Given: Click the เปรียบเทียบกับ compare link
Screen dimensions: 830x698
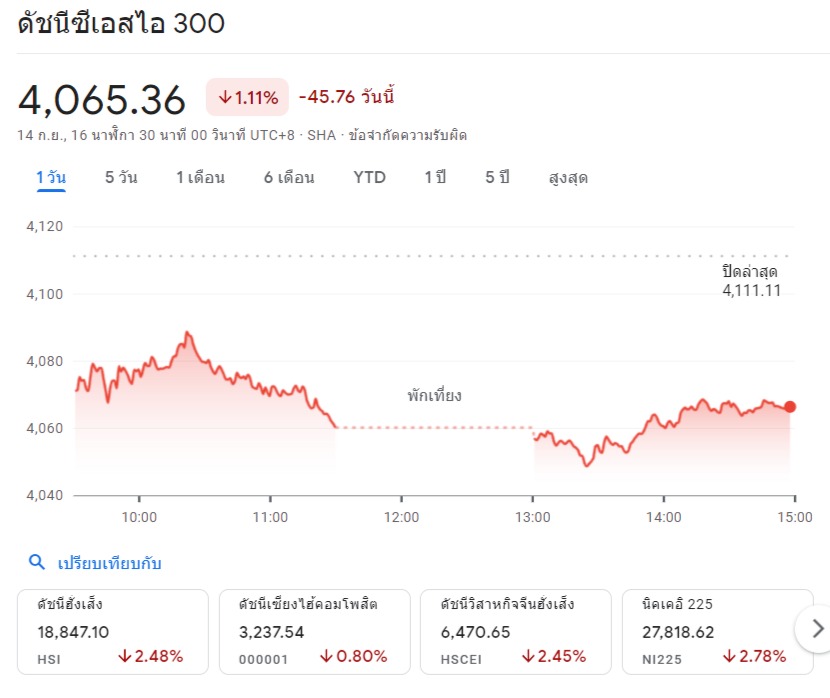Looking at the screenshot, I should click(109, 563).
